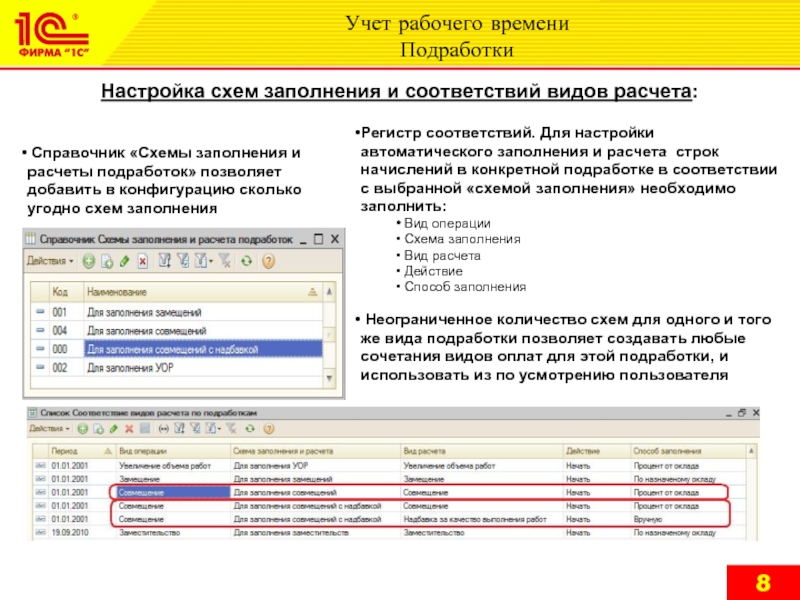Screen dimensions: 800x600
Task: Click filter history funnel in Список toolbar
Action: 210,429
